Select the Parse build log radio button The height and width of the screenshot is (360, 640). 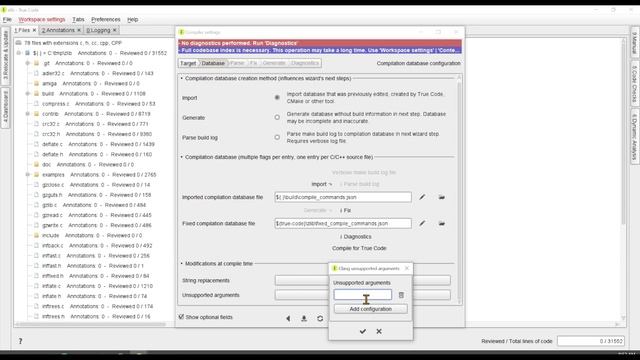(x=277, y=138)
